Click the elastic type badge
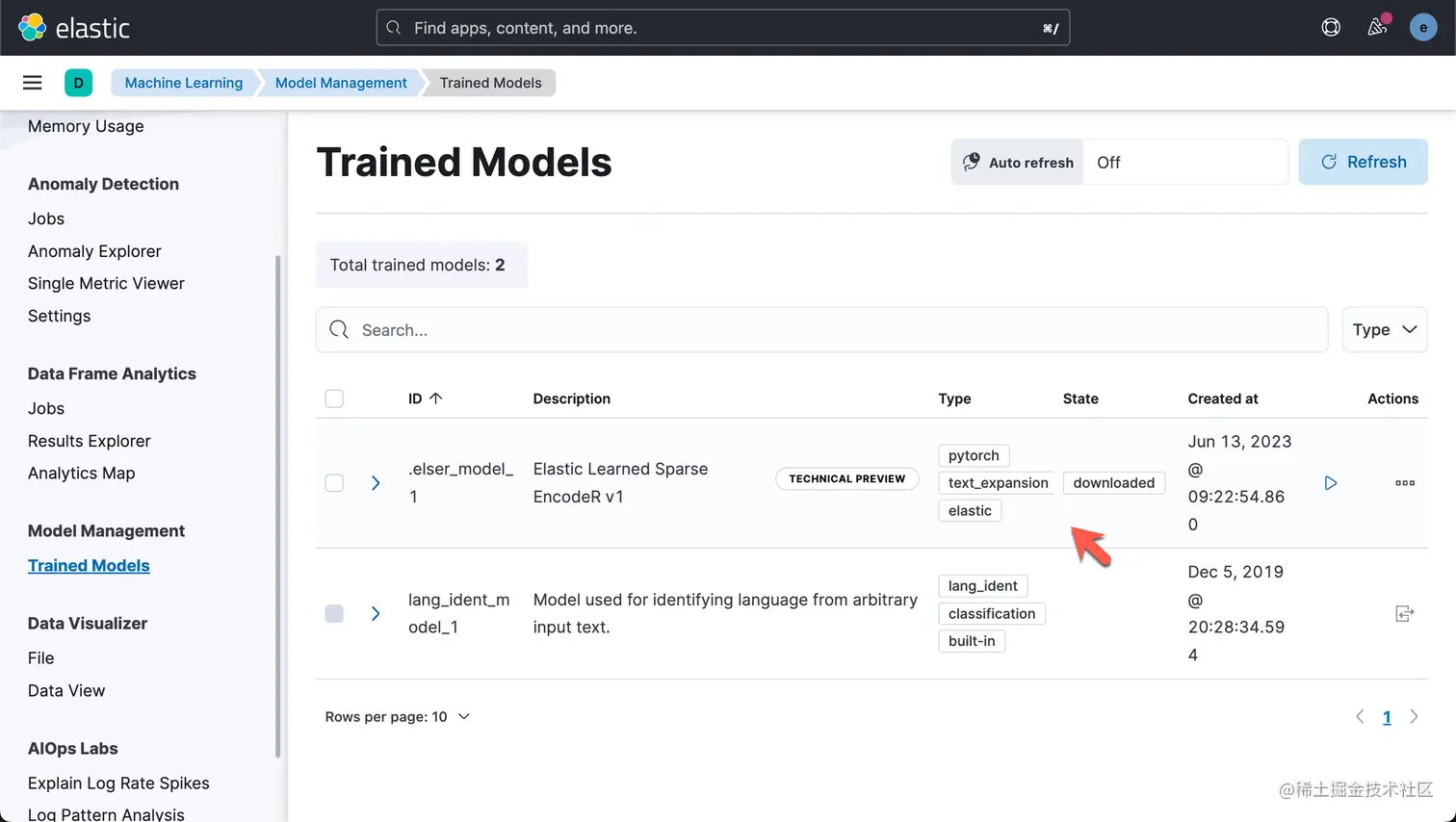The width and height of the screenshot is (1456, 822). coord(970,510)
